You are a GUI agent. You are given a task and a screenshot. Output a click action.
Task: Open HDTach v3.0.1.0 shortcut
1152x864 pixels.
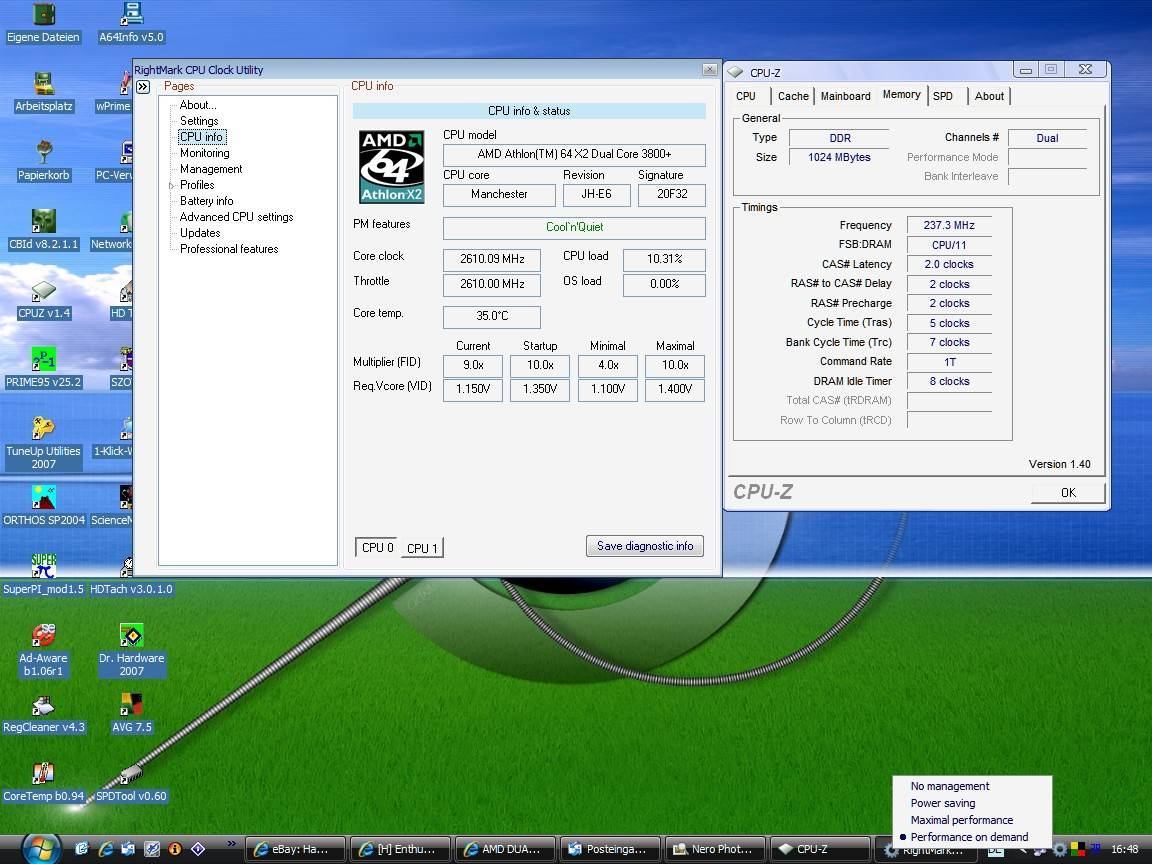pyautogui.click(x=131, y=576)
